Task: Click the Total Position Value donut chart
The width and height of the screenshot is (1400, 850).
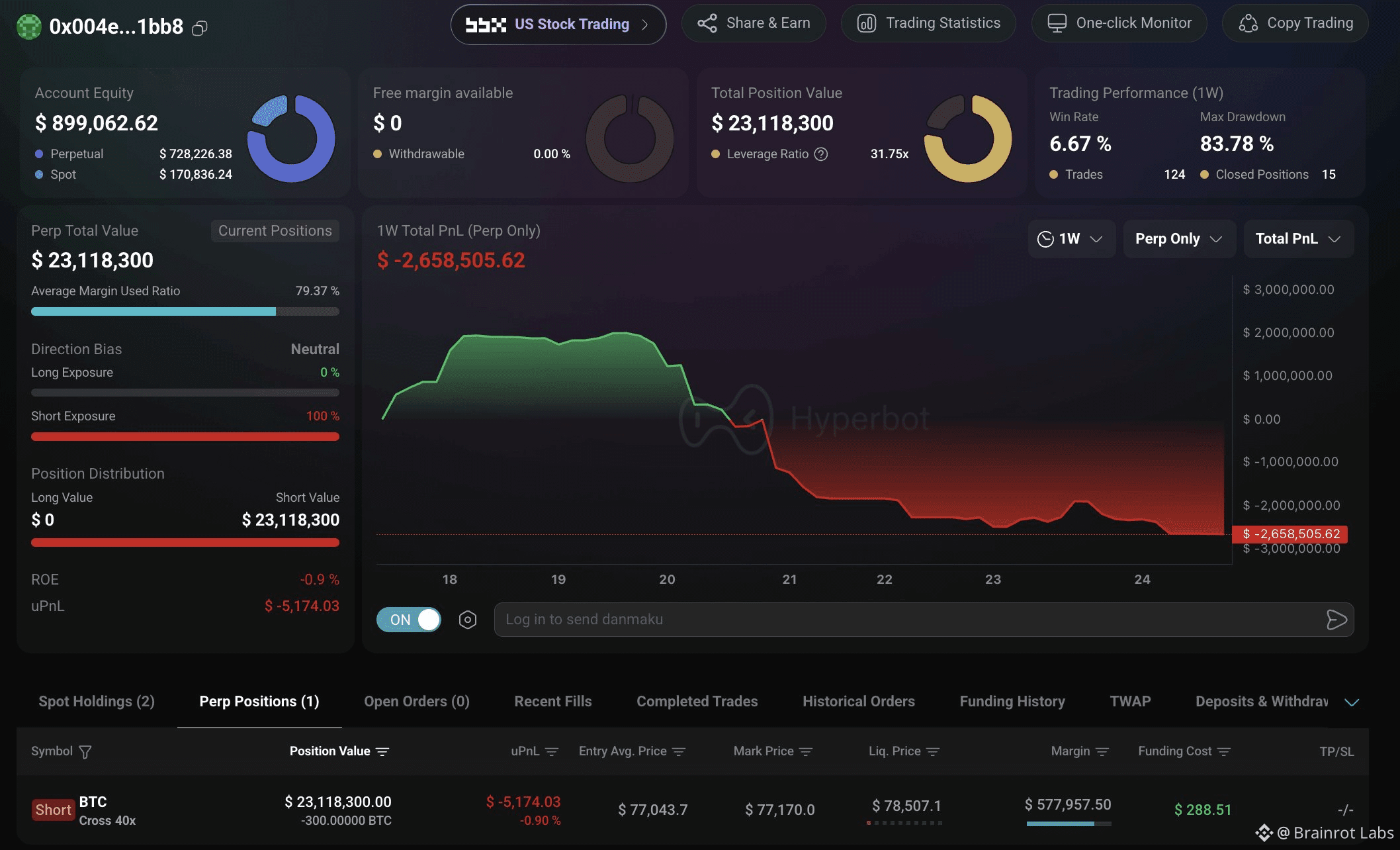Action: 968,138
